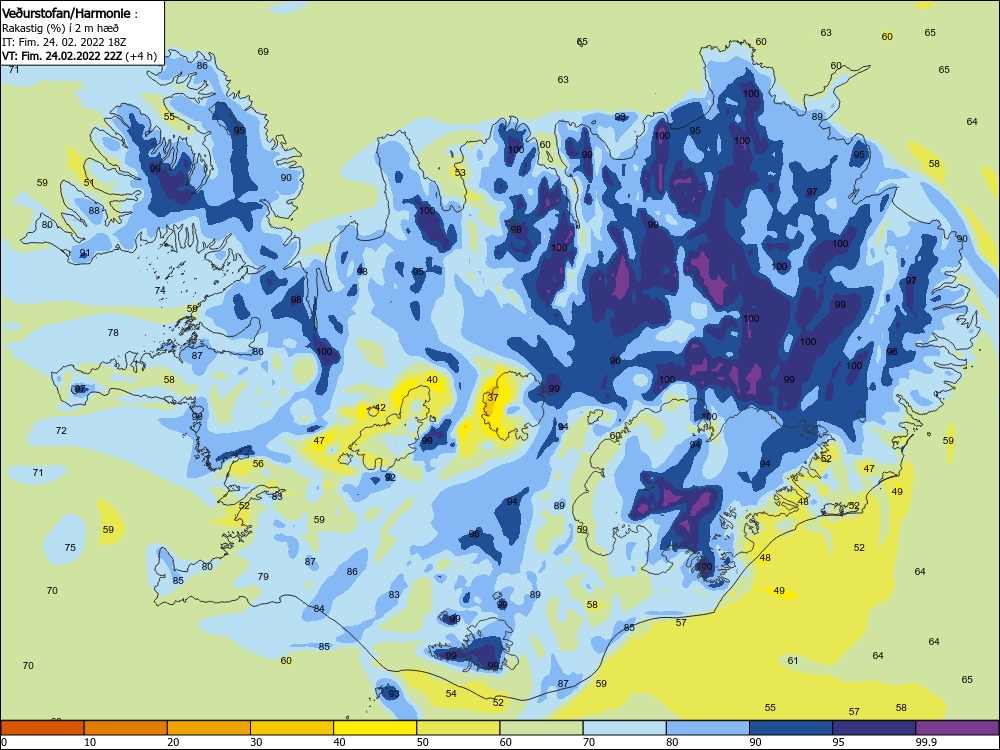Select the dark blue 90–95 legend swatch
1000x750 pixels.
click(x=791, y=728)
